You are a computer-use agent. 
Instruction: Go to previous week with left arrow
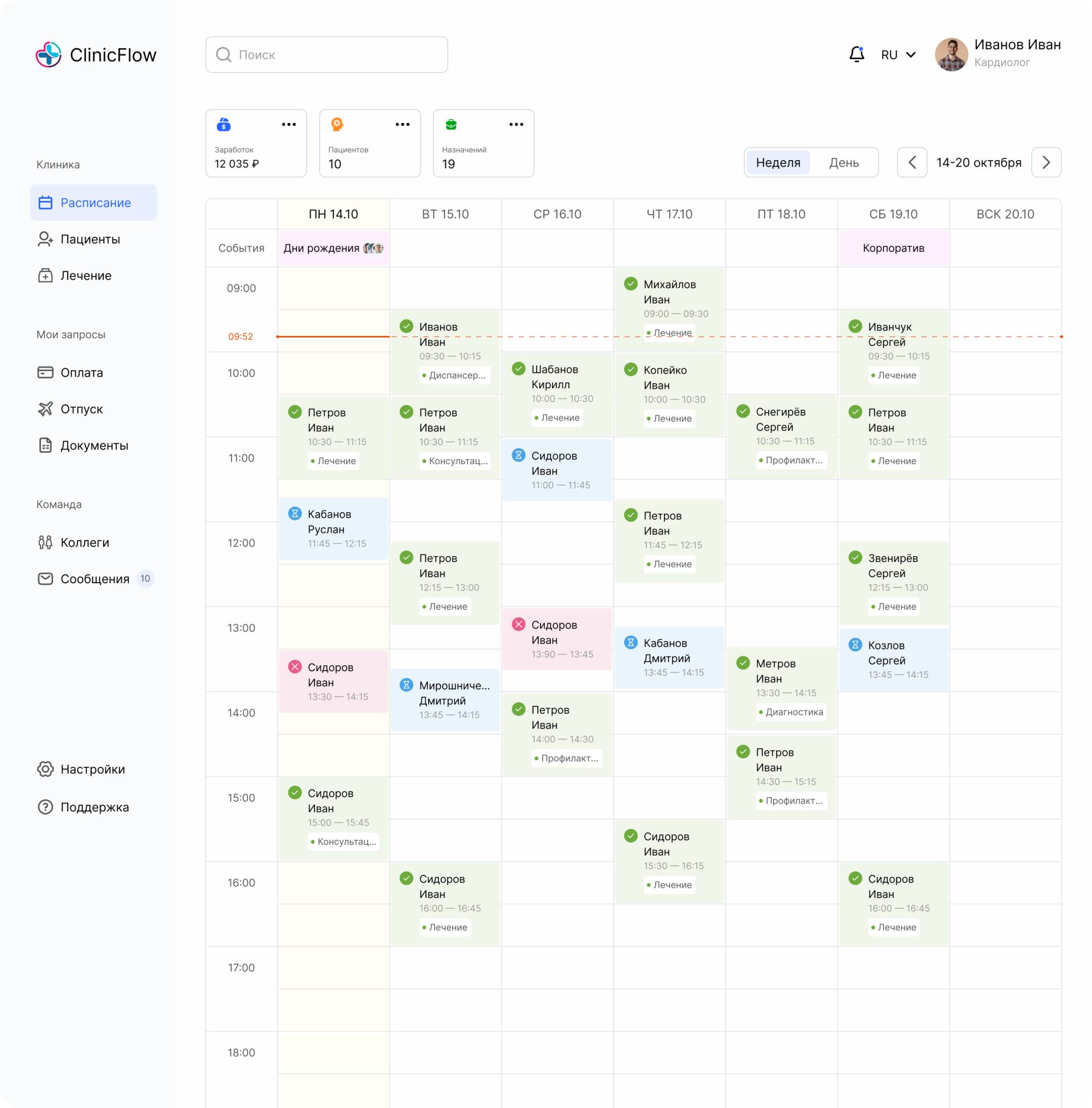pyautogui.click(x=912, y=162)
